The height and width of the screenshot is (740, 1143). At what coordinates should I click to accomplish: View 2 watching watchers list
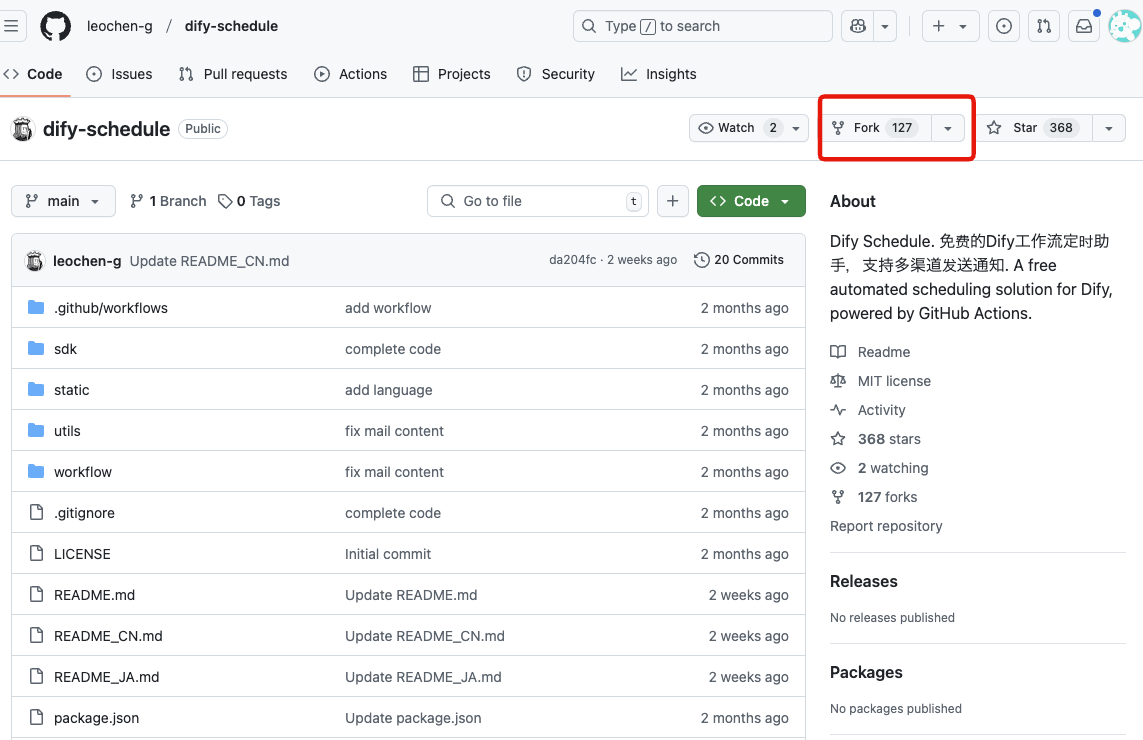[879, 468]
